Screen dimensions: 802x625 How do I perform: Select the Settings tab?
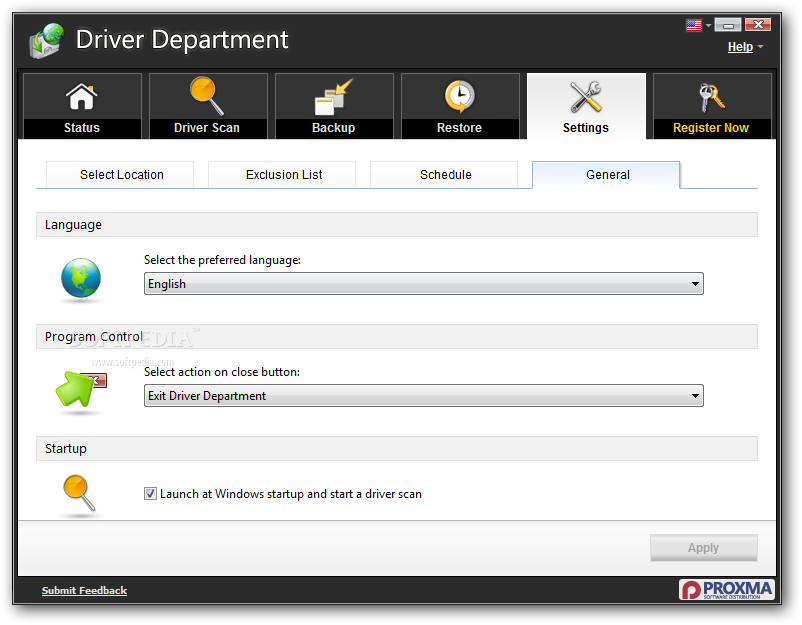tap(586, 106)
